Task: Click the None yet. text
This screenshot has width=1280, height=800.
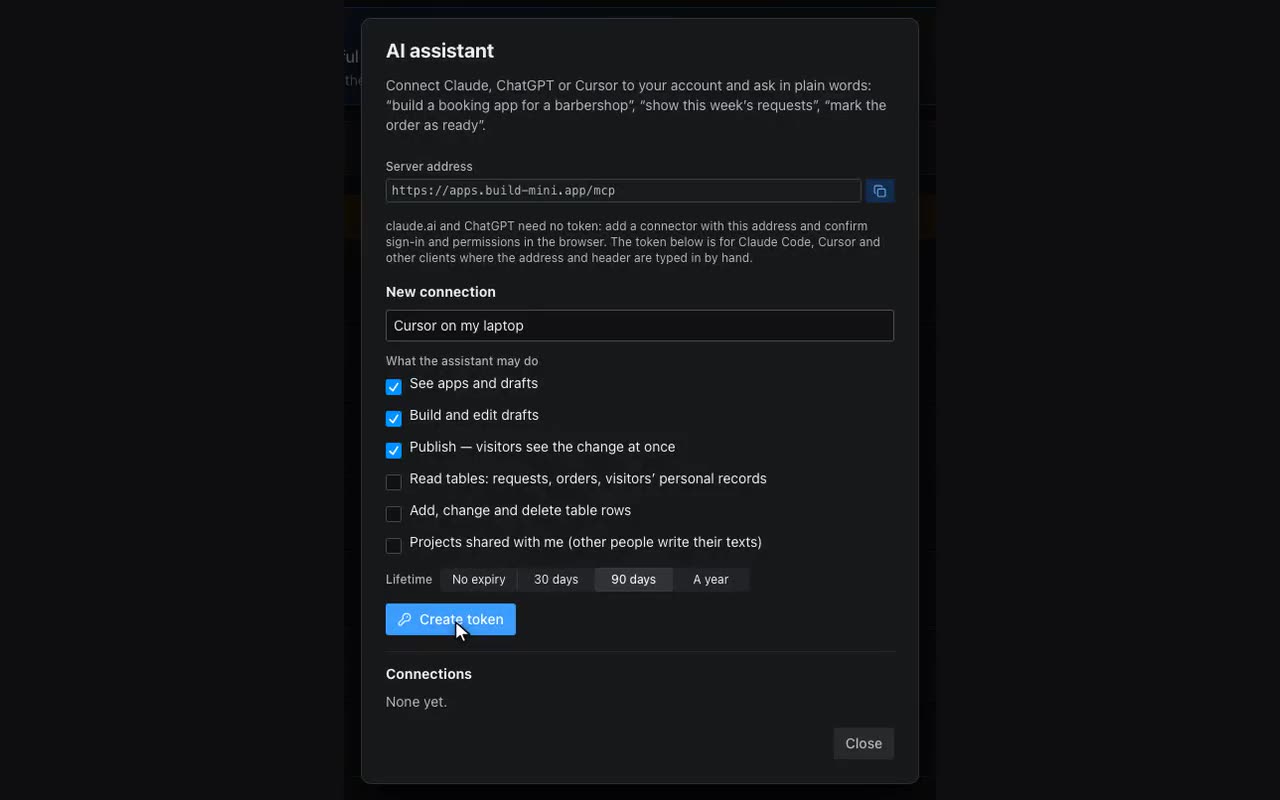Action: [417, 702]
